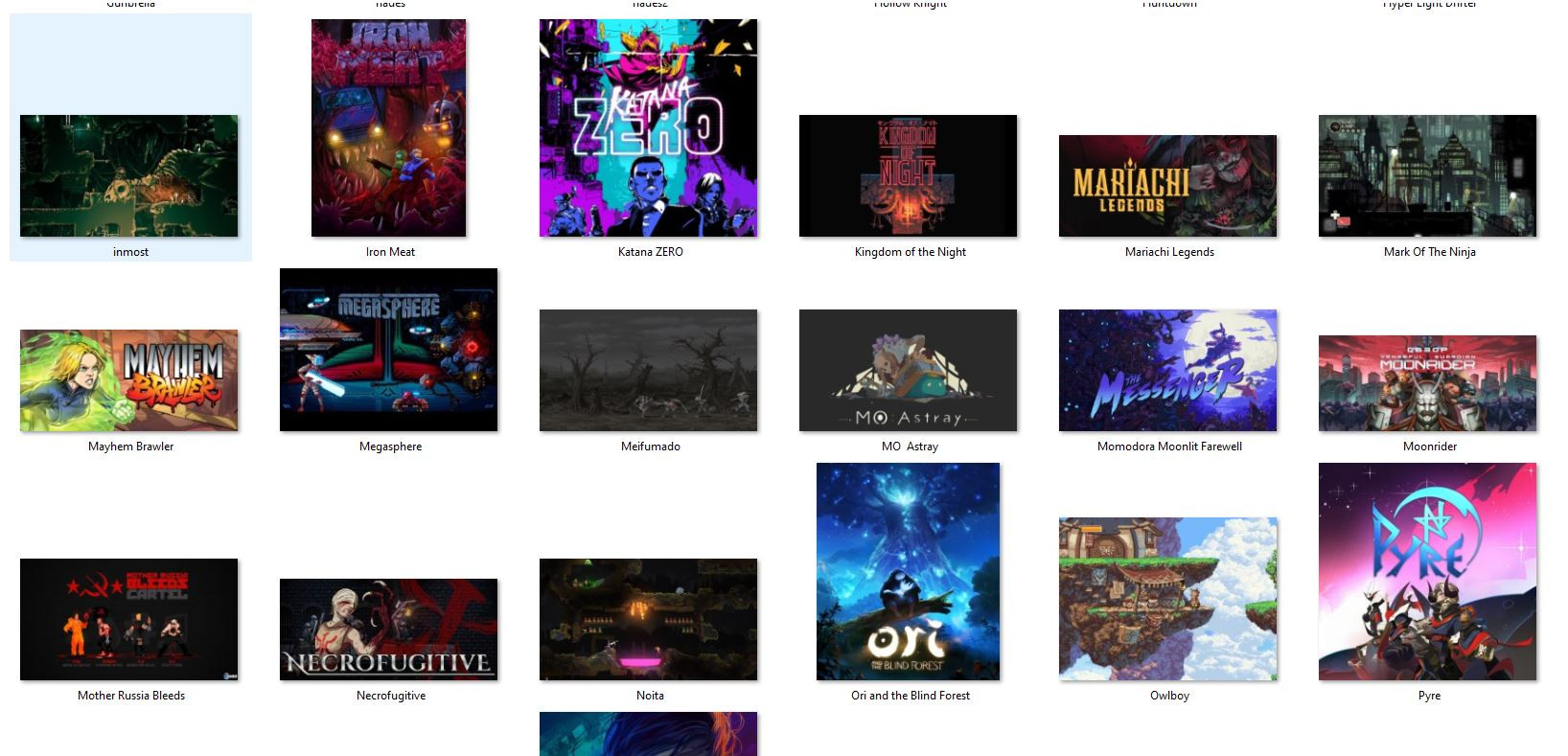
Task: Select the Necrofugitive thumbnail image
Action: pos(389,630)
